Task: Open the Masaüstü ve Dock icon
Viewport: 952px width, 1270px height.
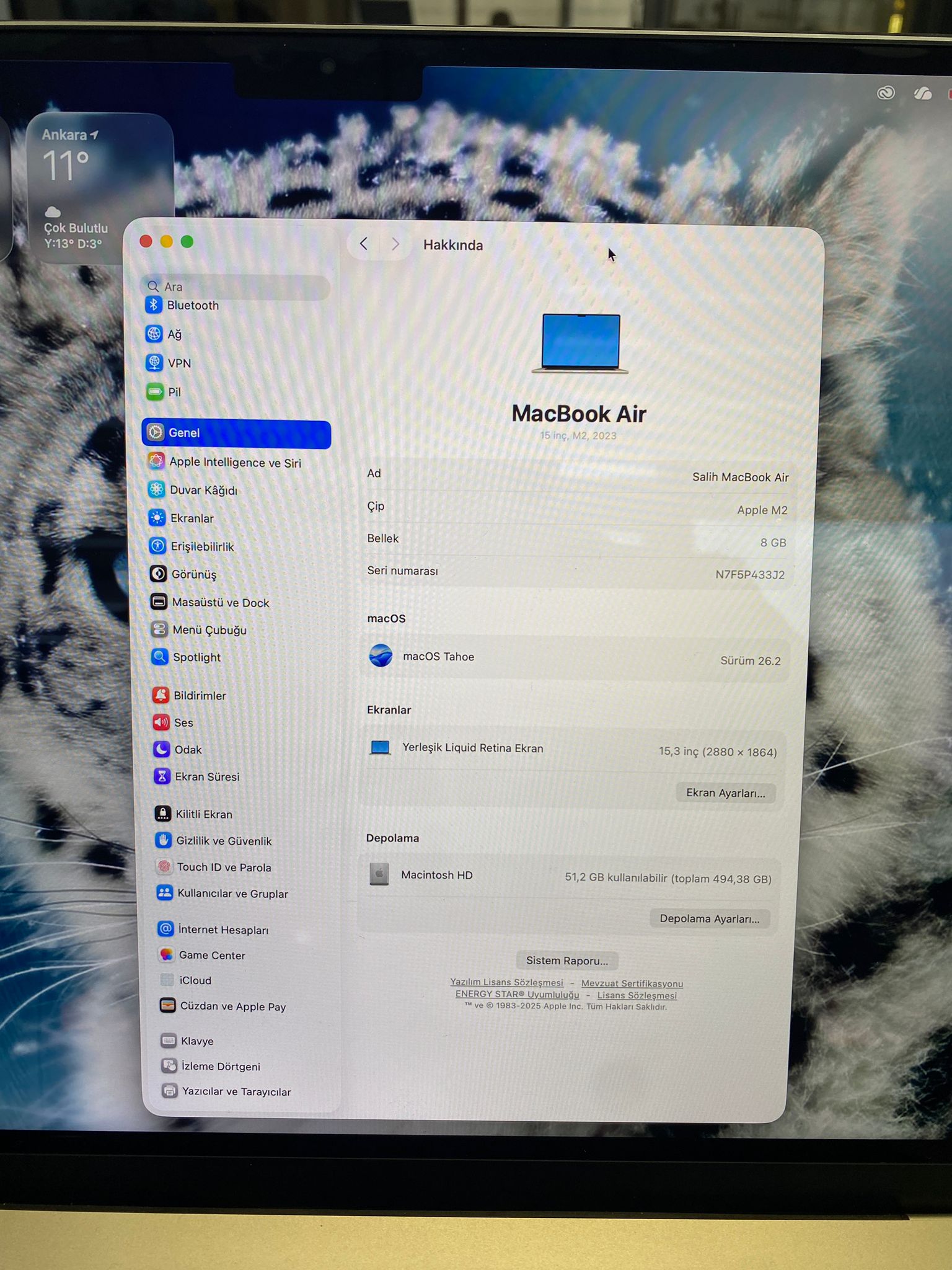Action: [159, 602]
